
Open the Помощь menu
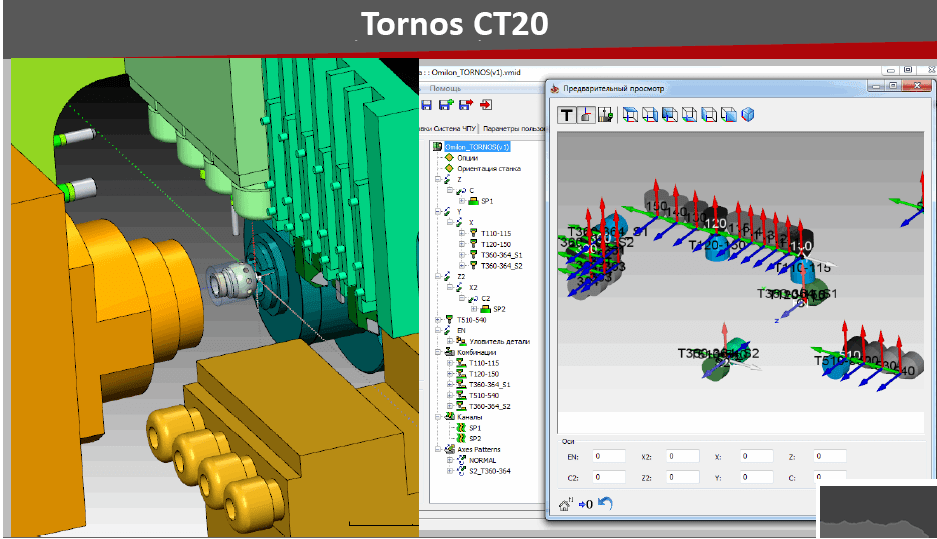click(459, 88)
